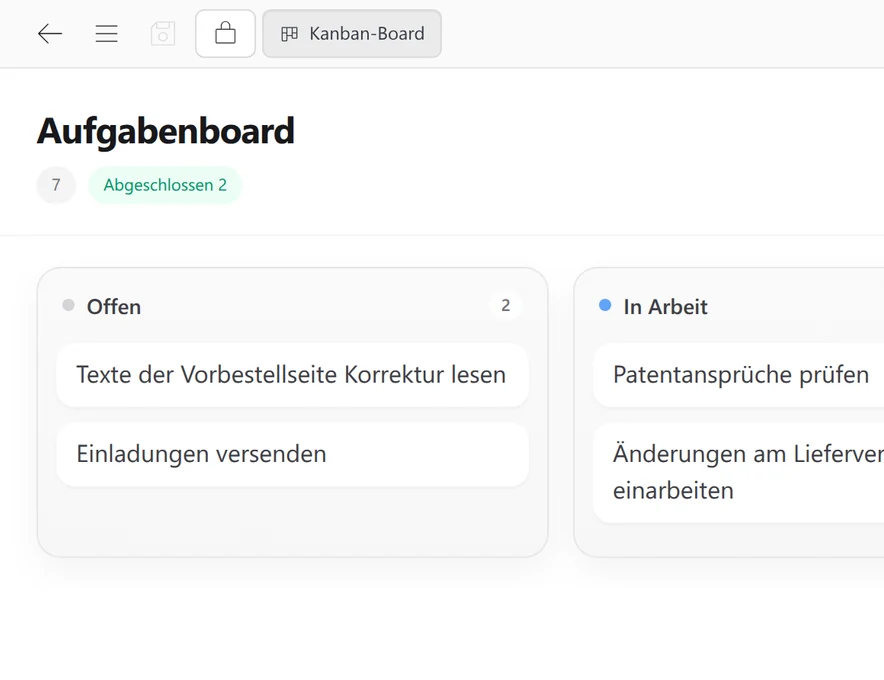Click the Offen column header
The width and height of the screenshot is (884, 680).
tap(114, 307)
